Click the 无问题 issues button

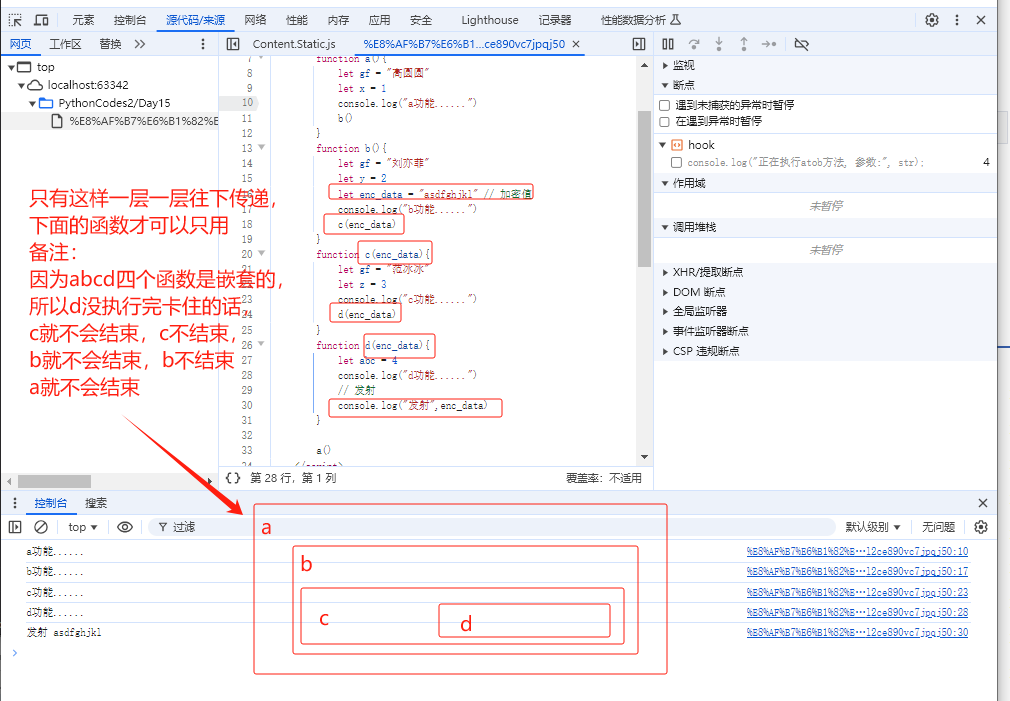939,527
